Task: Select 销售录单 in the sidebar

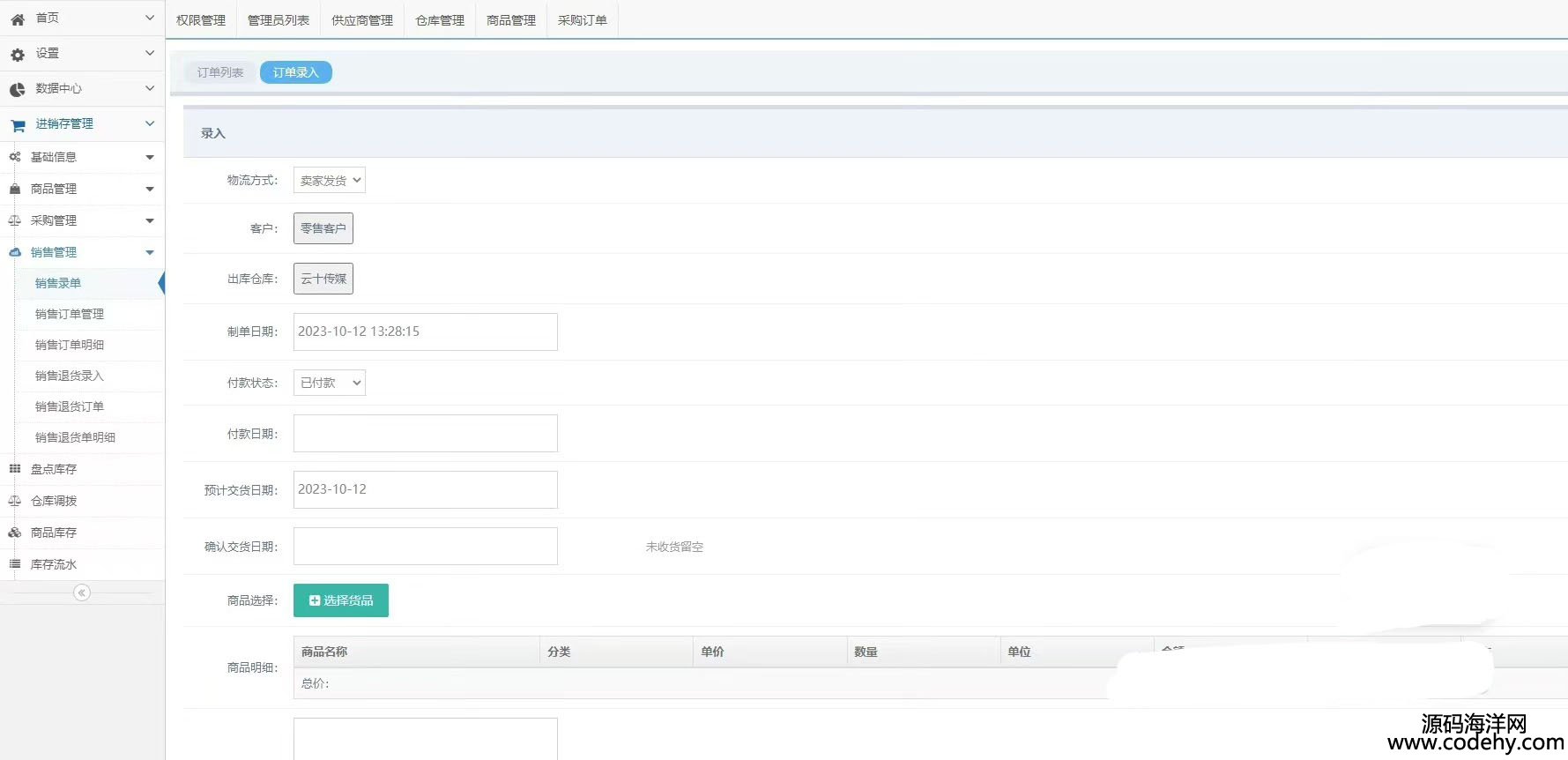Action: pyautogui.click(x=58, y=283)
